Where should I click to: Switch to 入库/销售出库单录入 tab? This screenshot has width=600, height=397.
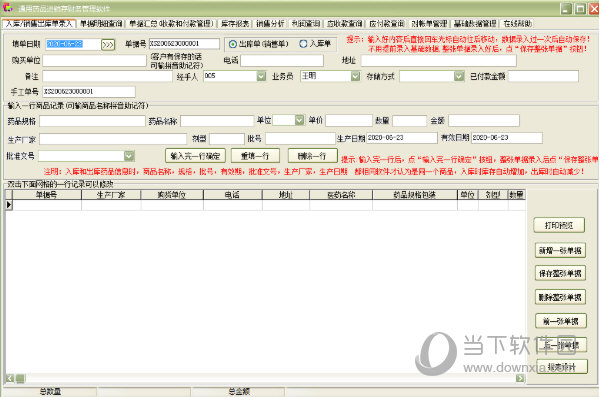[x=39, y=24]
